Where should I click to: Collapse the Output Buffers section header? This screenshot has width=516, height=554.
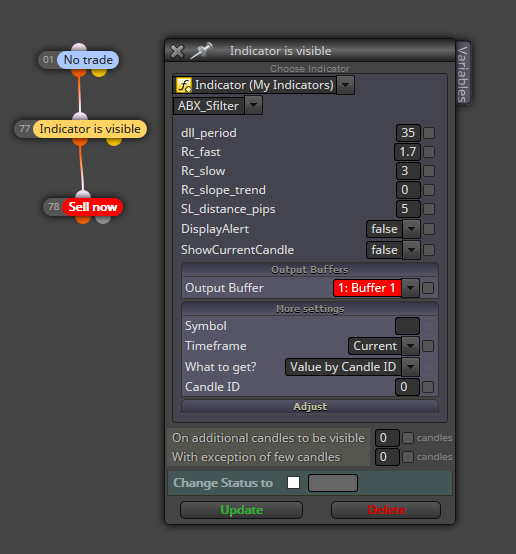pyautogui.click(x=310, y=270)
